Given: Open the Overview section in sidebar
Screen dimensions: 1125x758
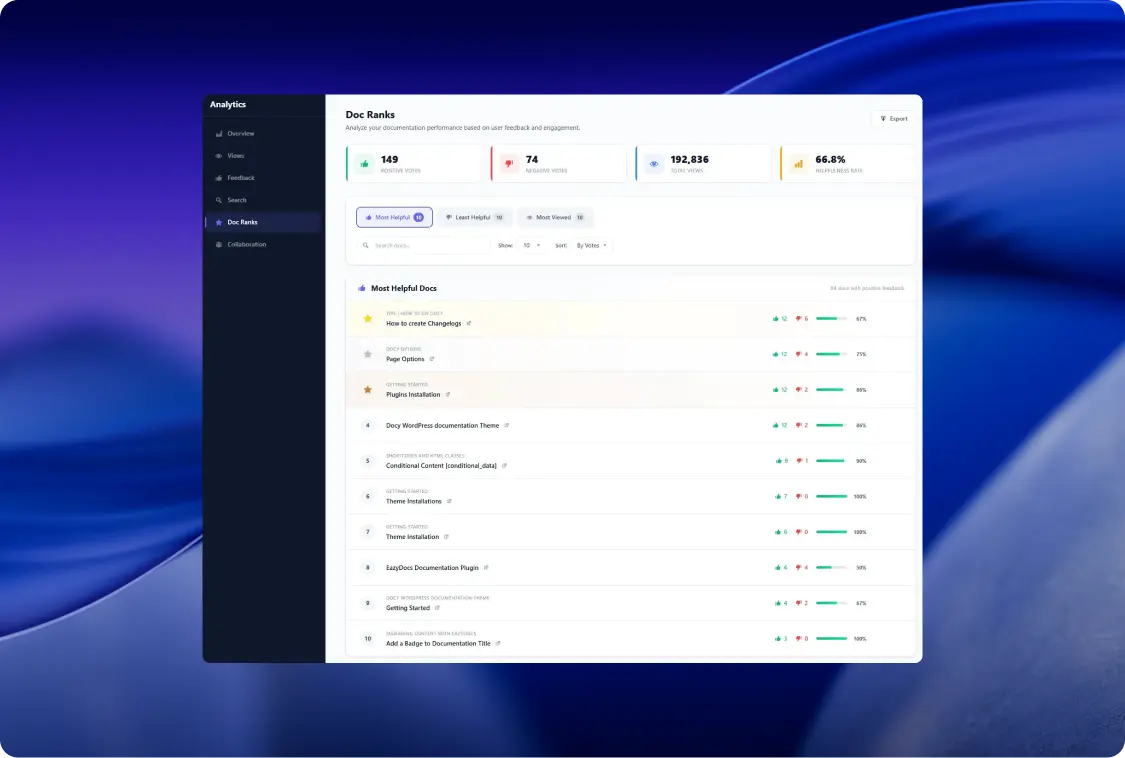Looking at the screenshot, I should [240, 134].
